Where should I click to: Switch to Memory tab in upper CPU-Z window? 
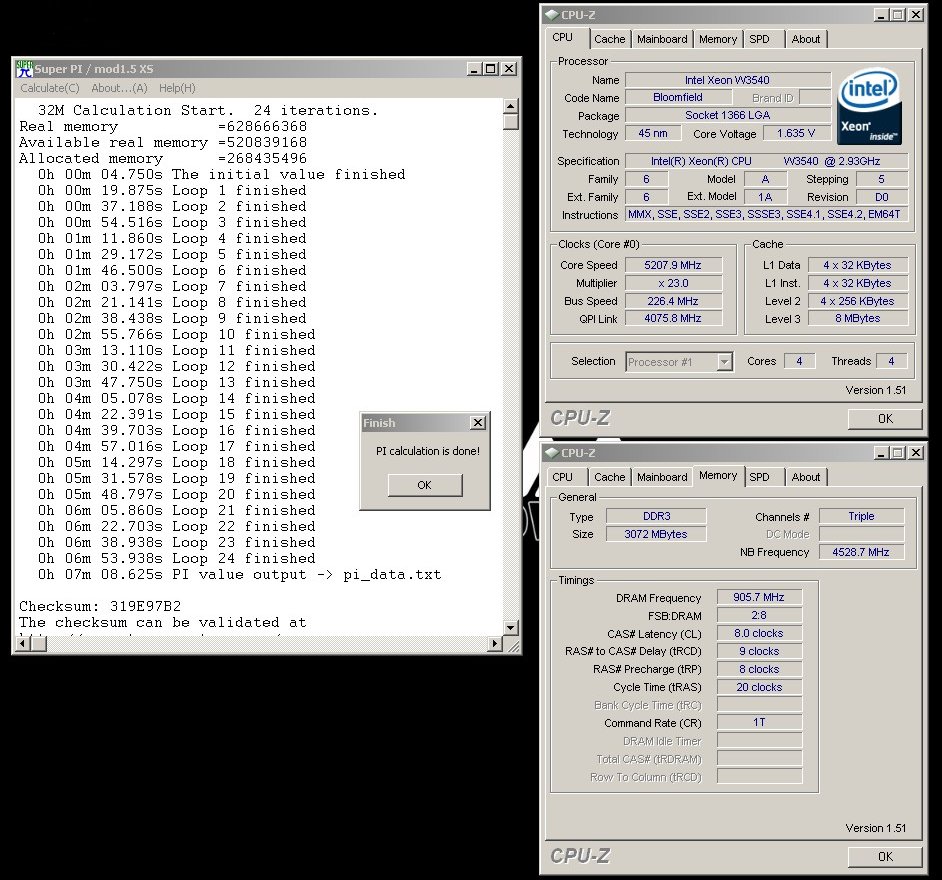718,39
